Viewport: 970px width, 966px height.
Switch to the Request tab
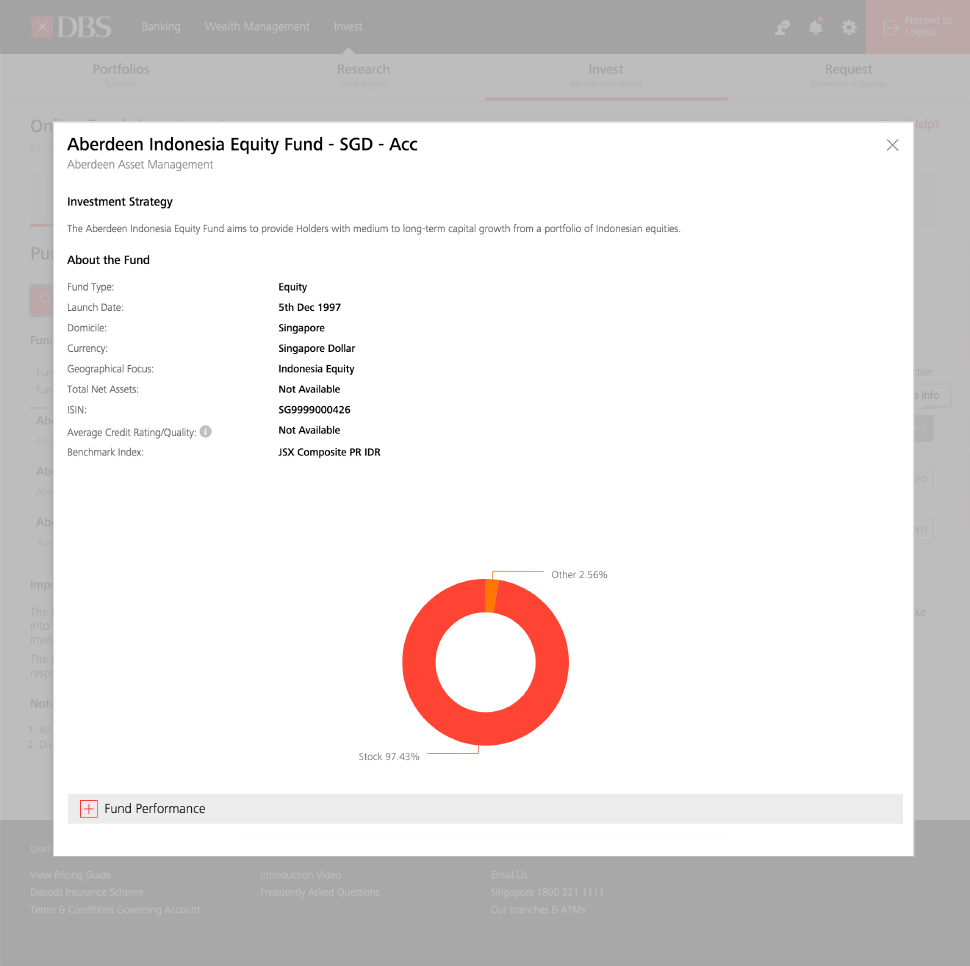coord(849,76)
